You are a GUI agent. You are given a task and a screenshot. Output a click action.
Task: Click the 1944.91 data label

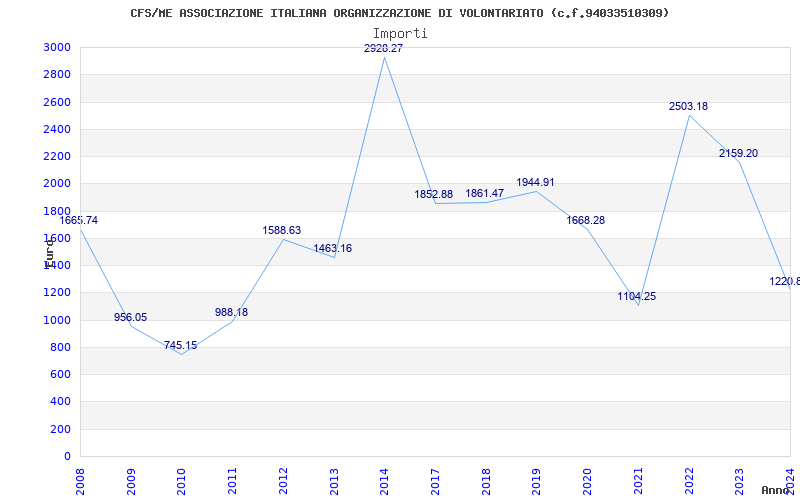coord(535,182)
